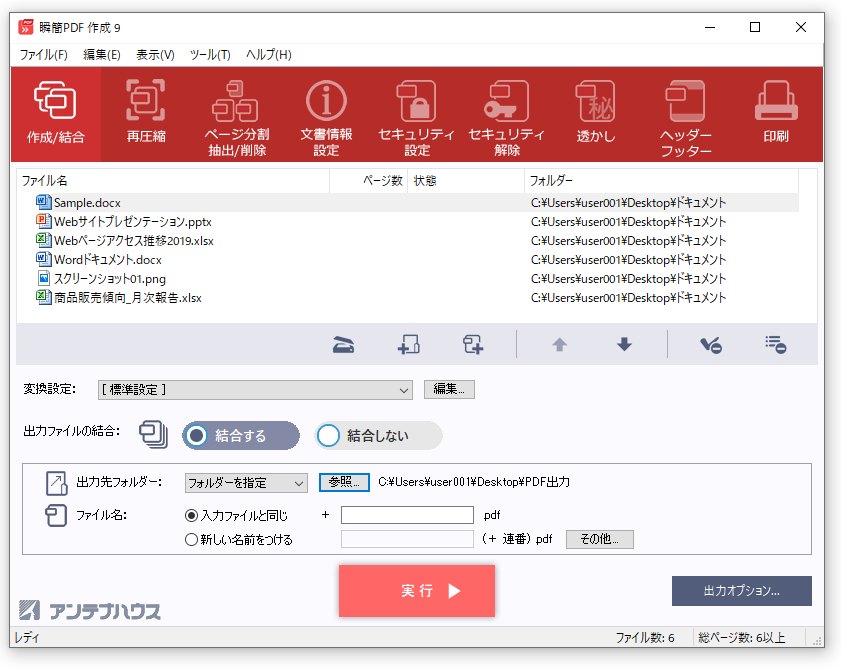Image resolution: width=841 pixels, height=668 pixels.
Task: Open セキュリティ設定 lock tool
Action: tap(416, 114)
